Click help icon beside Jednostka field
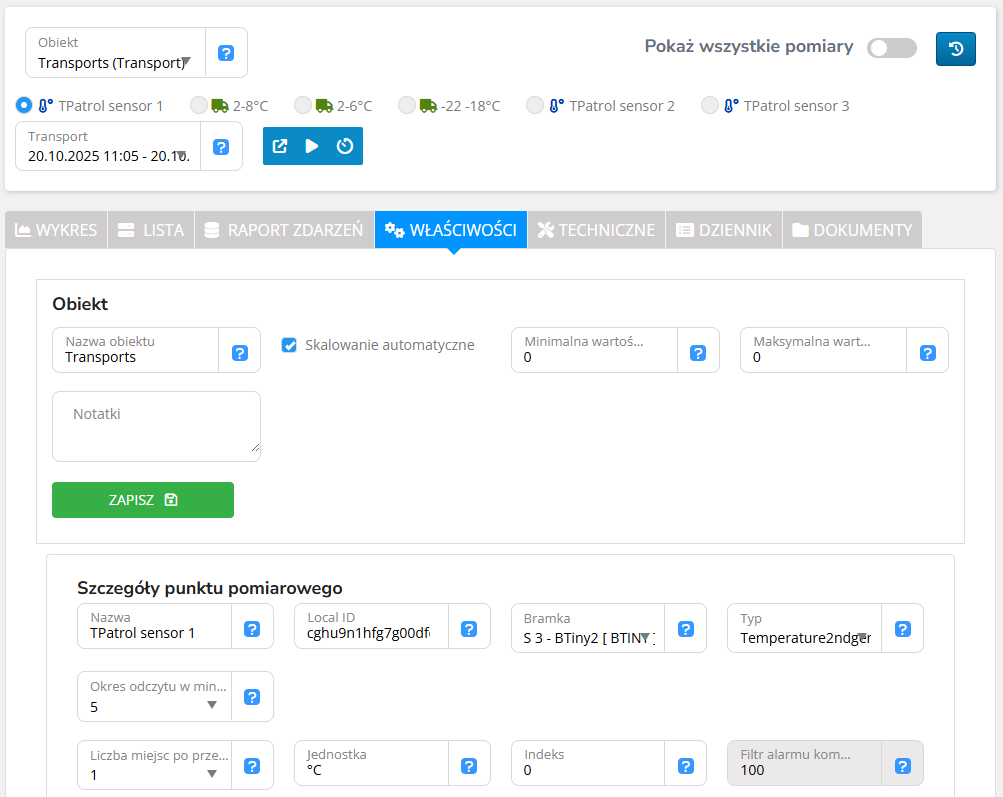 pyautogui.click(x=468, y=766)
